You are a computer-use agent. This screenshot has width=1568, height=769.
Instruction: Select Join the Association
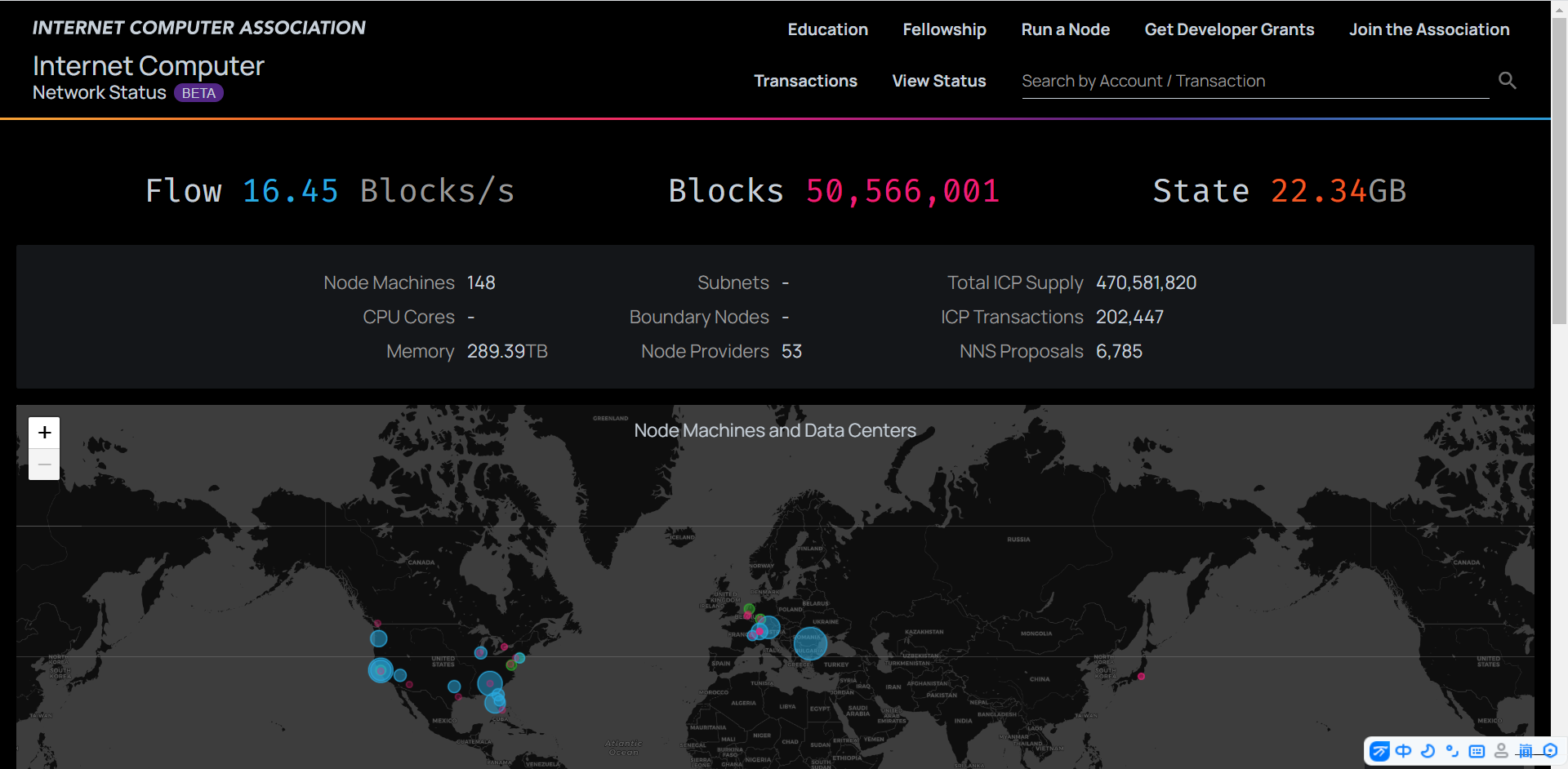pos(1428,29)
